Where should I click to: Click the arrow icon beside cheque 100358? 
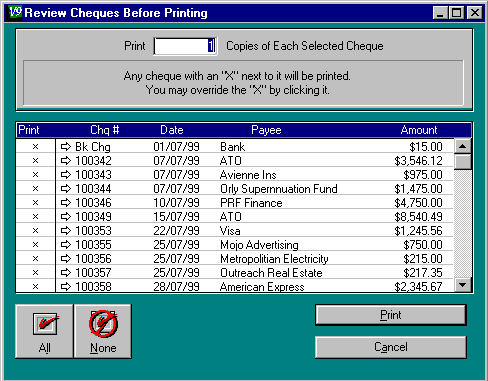[x=66, y=286]
